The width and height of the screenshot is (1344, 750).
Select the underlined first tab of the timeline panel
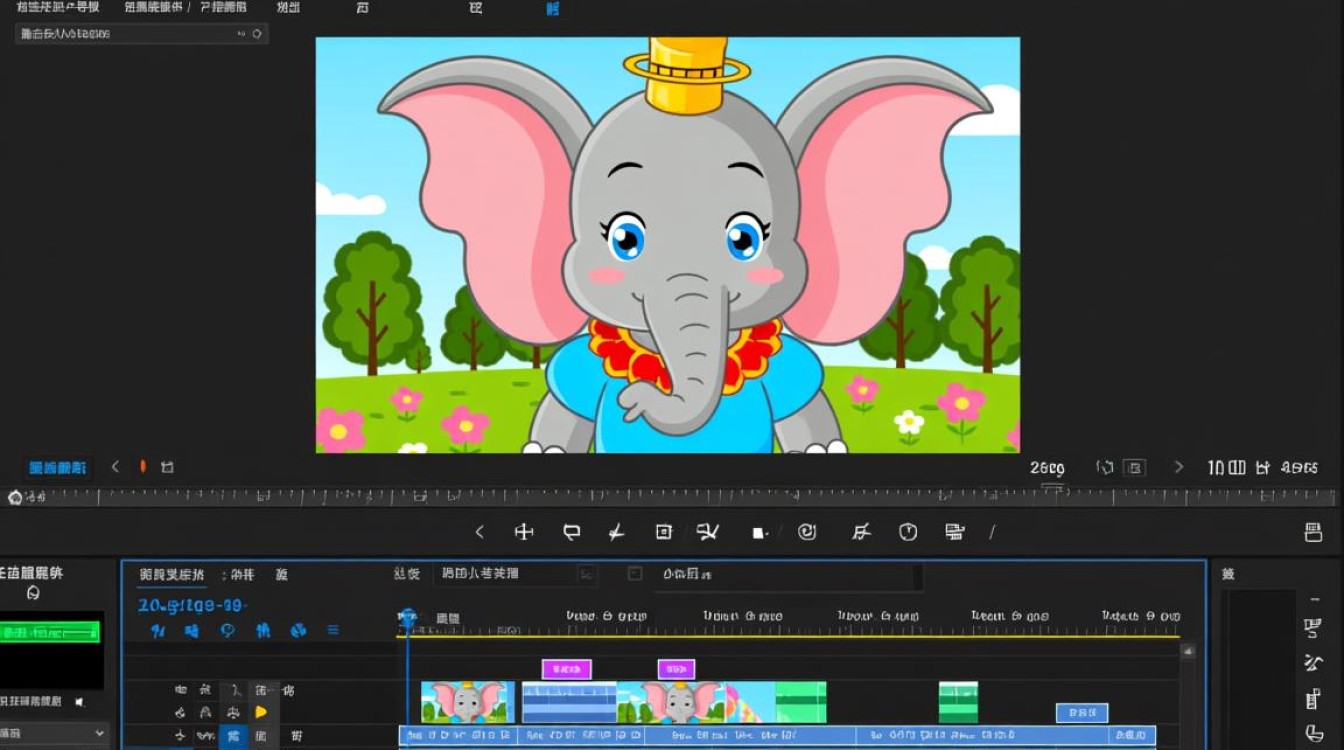click(172, 574)
